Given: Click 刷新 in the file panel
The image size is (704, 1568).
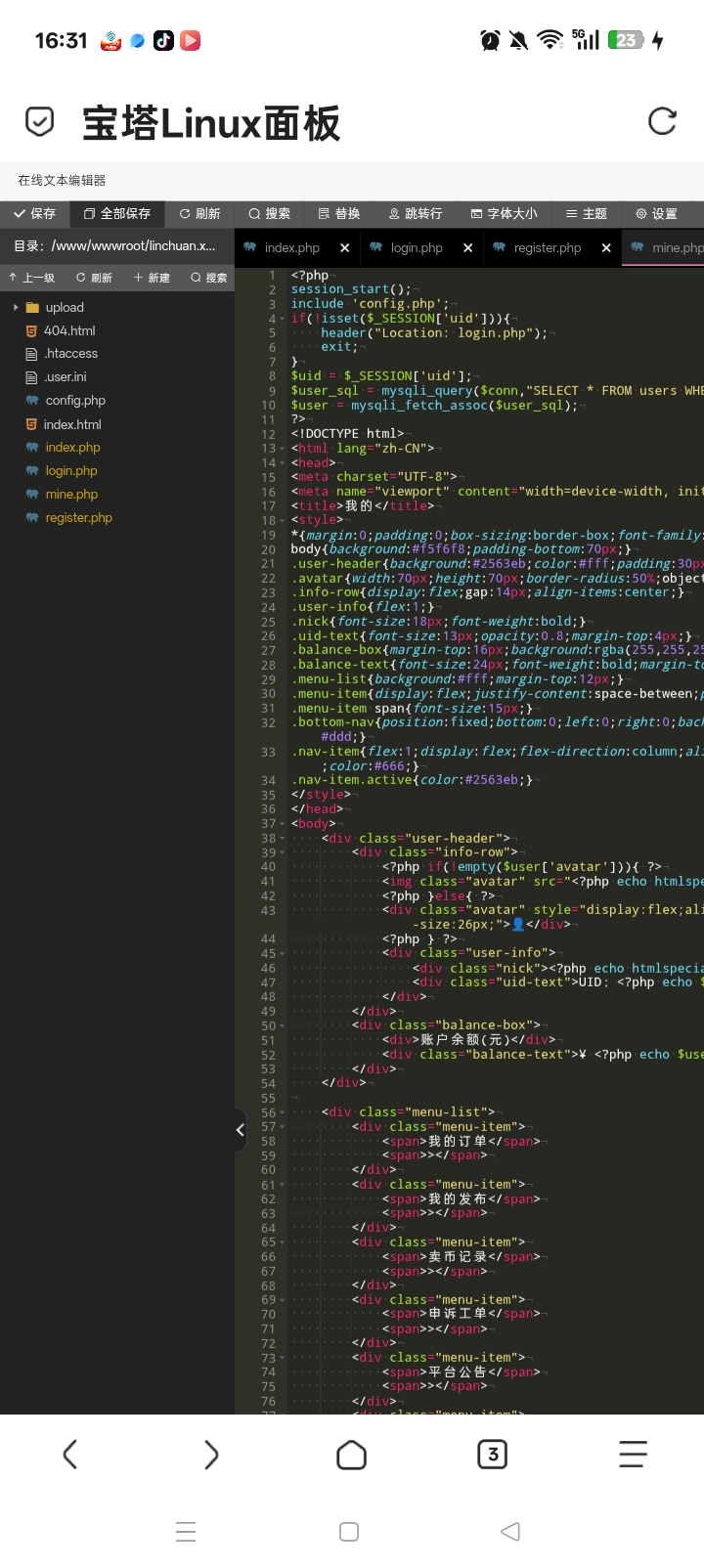Looking at the screenshot, I should [x=94, y=278].
